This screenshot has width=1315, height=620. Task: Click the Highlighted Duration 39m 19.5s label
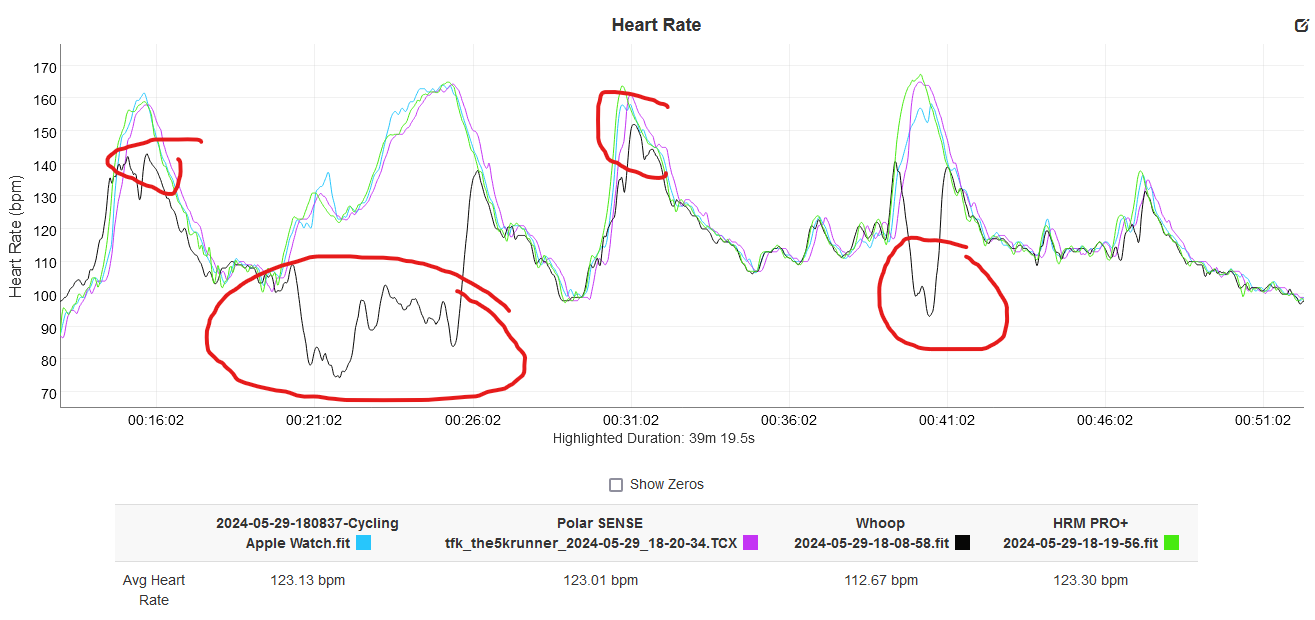click(657, 437)
